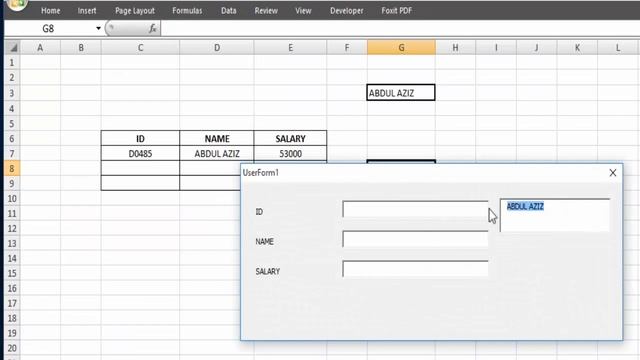
Task: Open the Foxit PDF tab
Action: [x=397, y=11]
